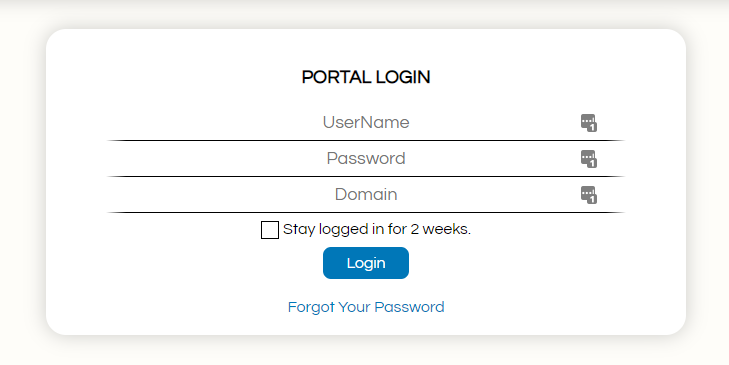Click the UserName placeholder text

[366, 122]
